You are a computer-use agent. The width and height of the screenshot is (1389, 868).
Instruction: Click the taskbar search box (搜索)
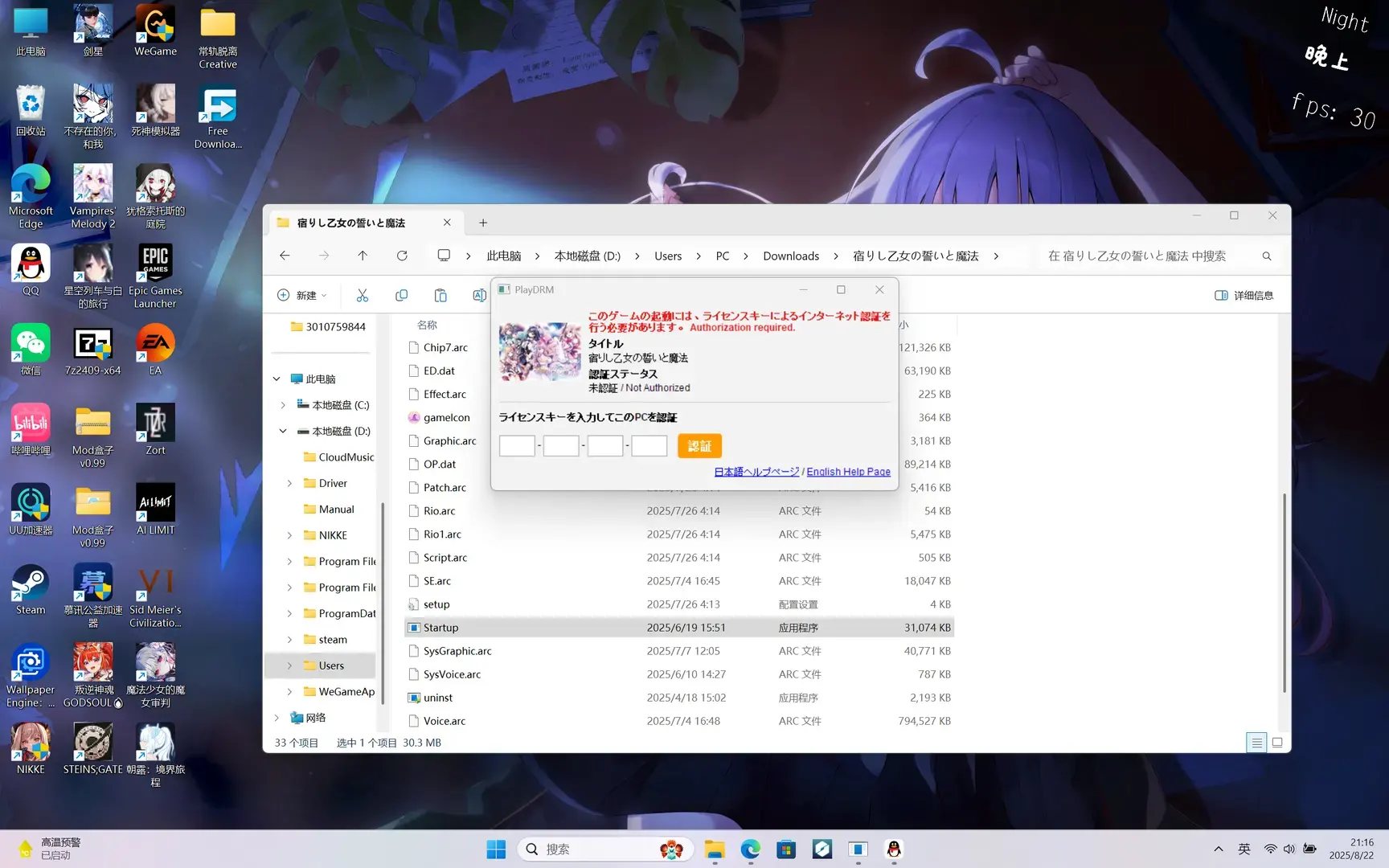tap(605, 850)
